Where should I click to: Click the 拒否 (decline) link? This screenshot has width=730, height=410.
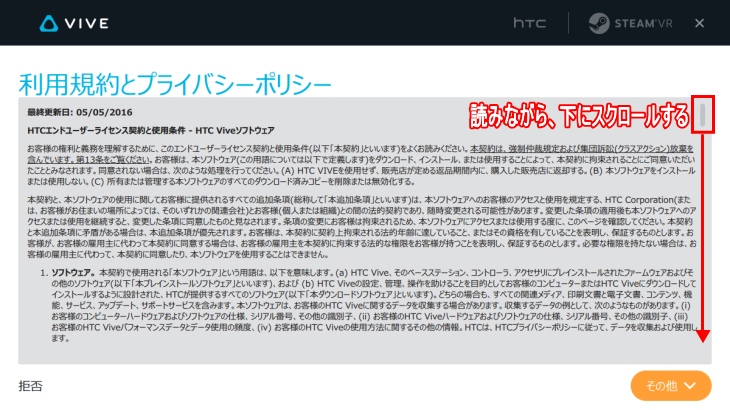30,386
